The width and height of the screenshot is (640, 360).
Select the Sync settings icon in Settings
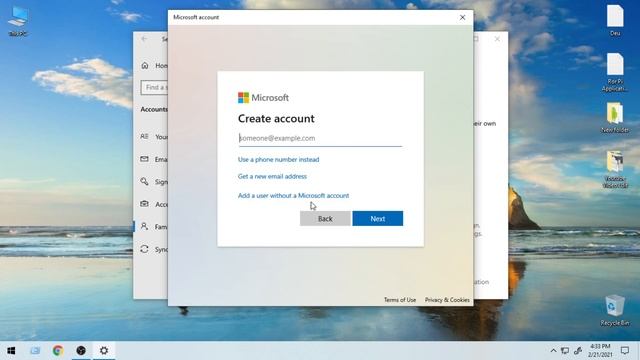click(x=144, y=249)
